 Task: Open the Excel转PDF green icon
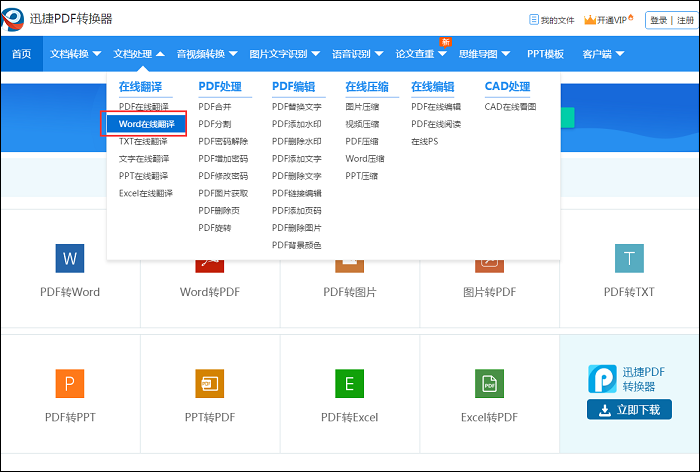coord(489,383)
